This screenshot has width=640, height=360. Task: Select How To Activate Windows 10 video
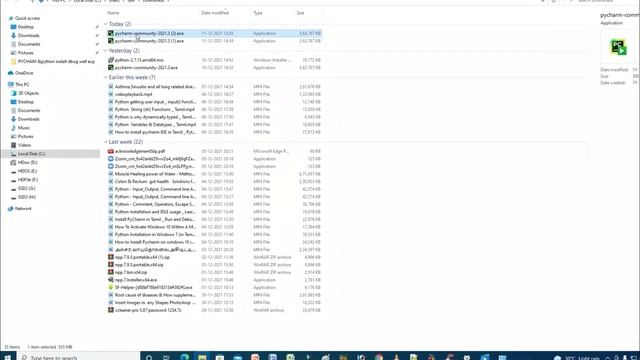coord(155,227)
